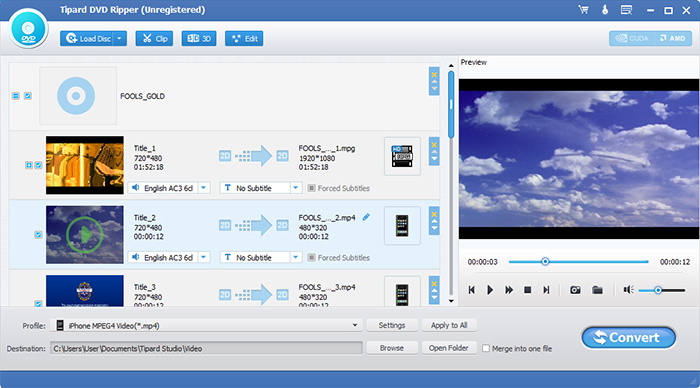
Task: Expand the Load Disc dropdown arrow
Action: coord(120,39)
